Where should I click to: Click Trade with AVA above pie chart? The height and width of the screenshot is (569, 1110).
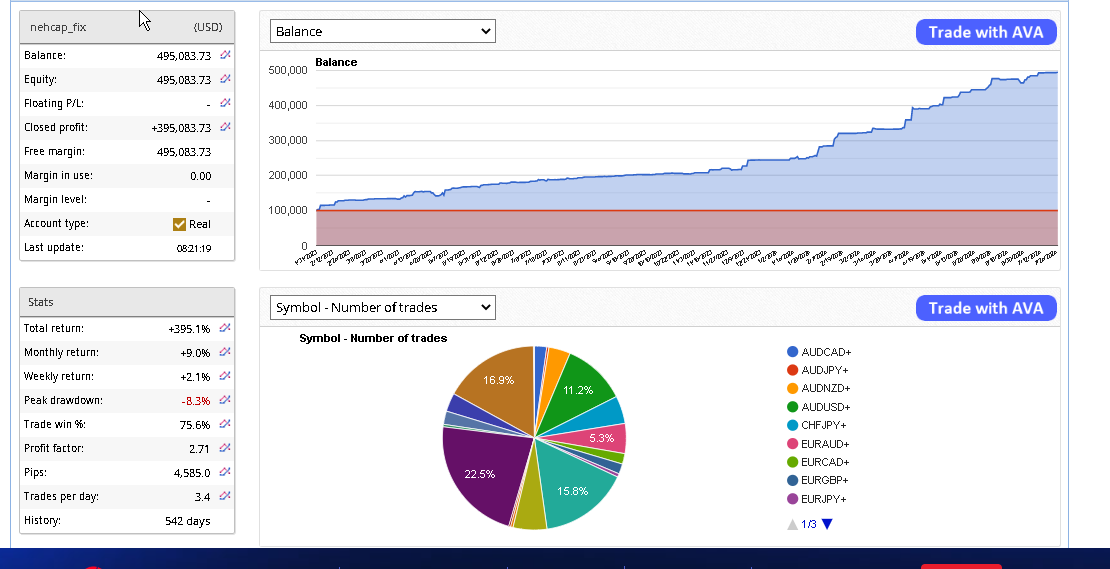985,308
